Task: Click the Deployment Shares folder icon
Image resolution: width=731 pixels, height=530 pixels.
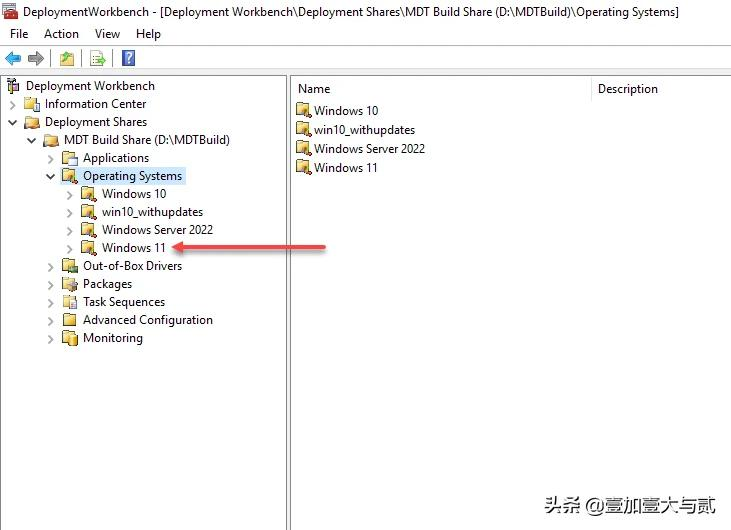Action: click(32, 122)
